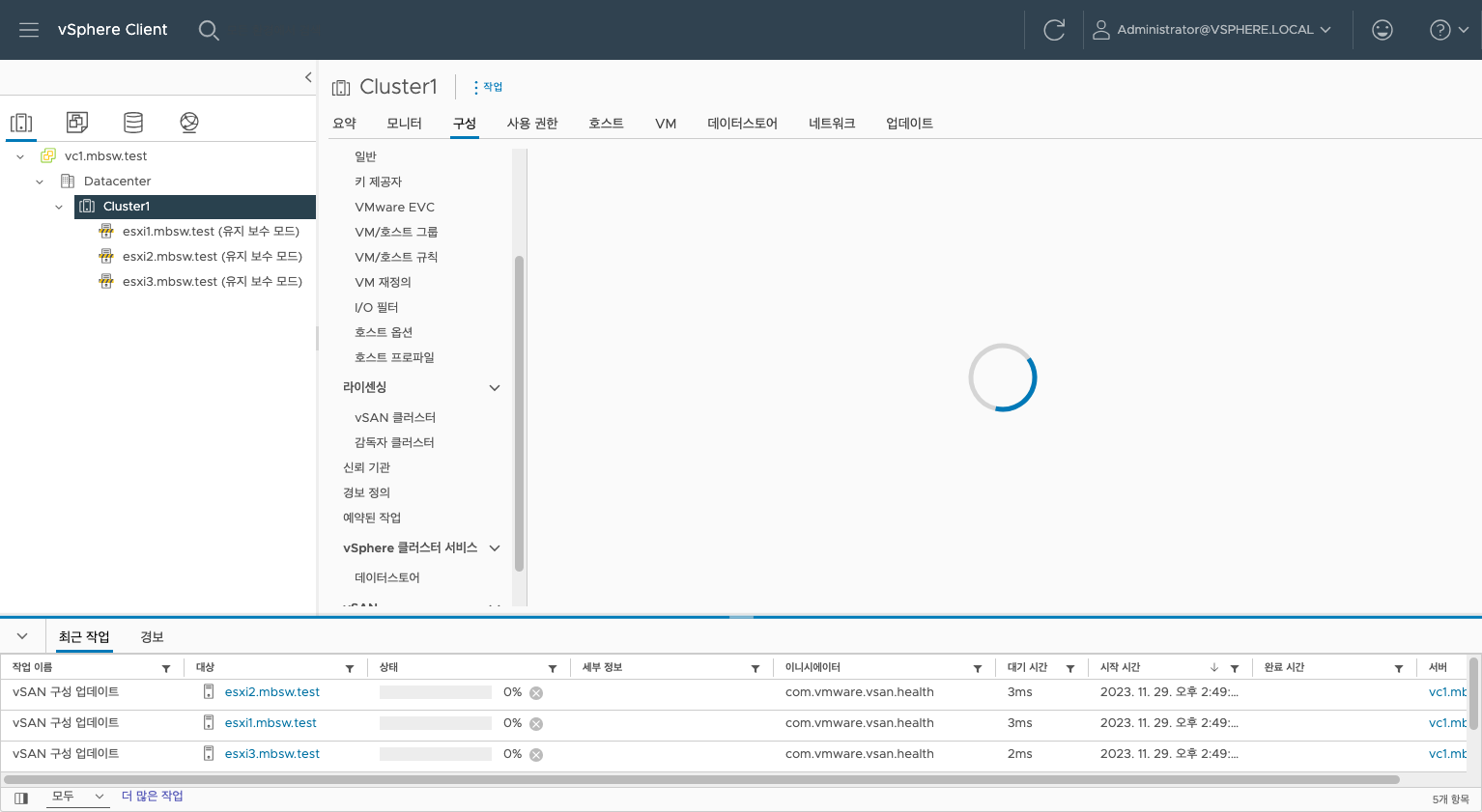This screenshot has height=812, width=1482.
Task: Open the Administrator@VSPHERE.LOCAL user menu
Action: click(x=1211, y=30)
